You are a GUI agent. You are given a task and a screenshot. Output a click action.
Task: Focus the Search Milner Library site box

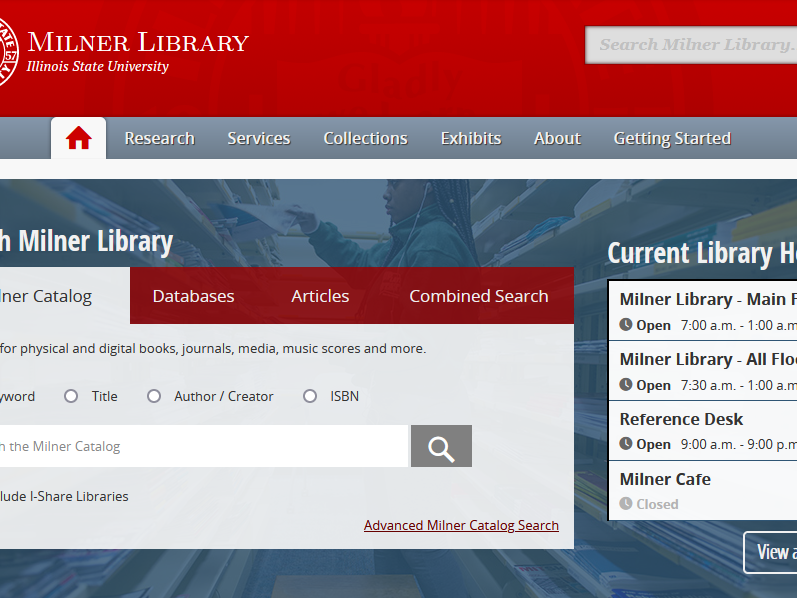pos(691,45)
